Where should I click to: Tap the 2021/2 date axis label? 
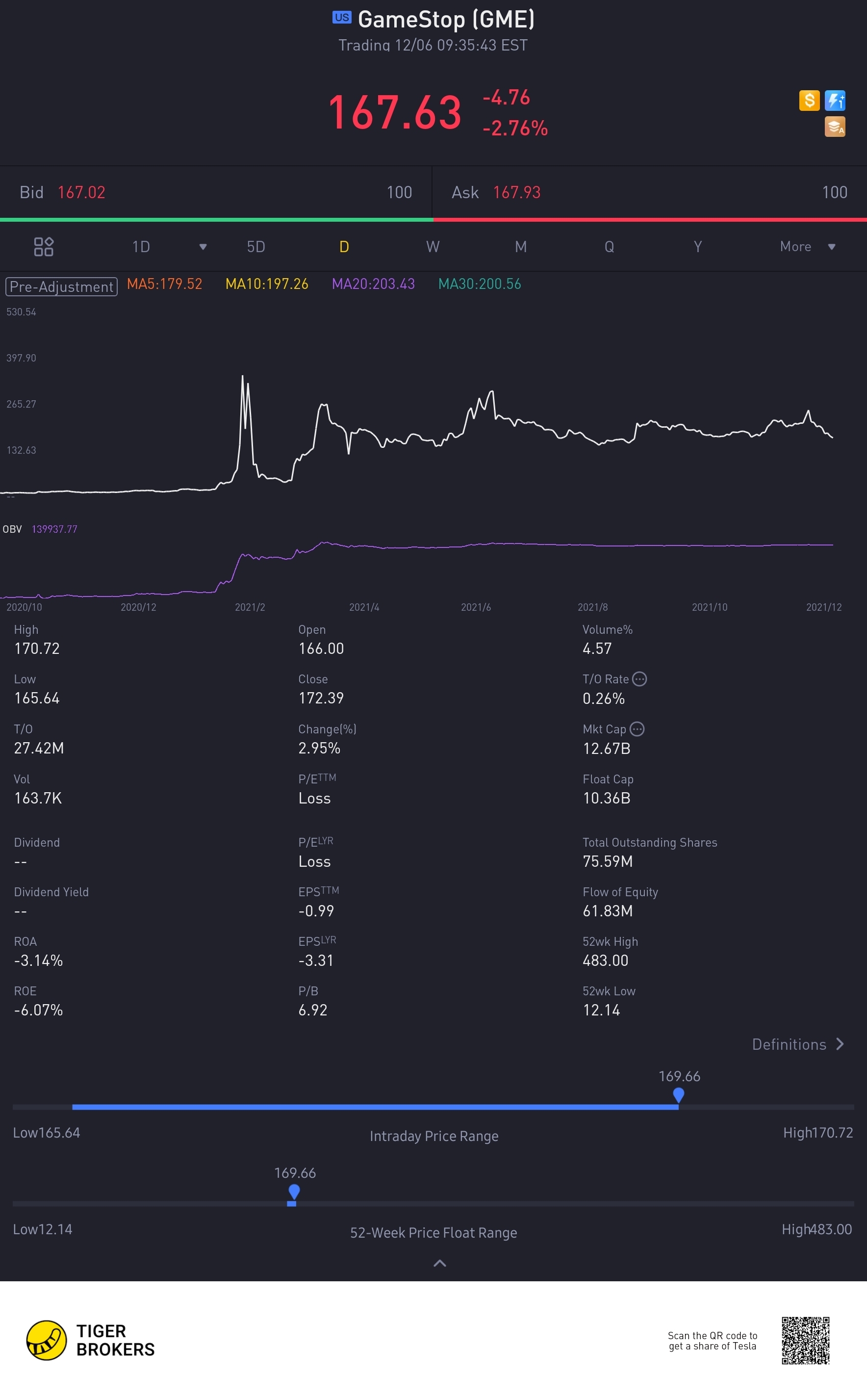point(250,607)
